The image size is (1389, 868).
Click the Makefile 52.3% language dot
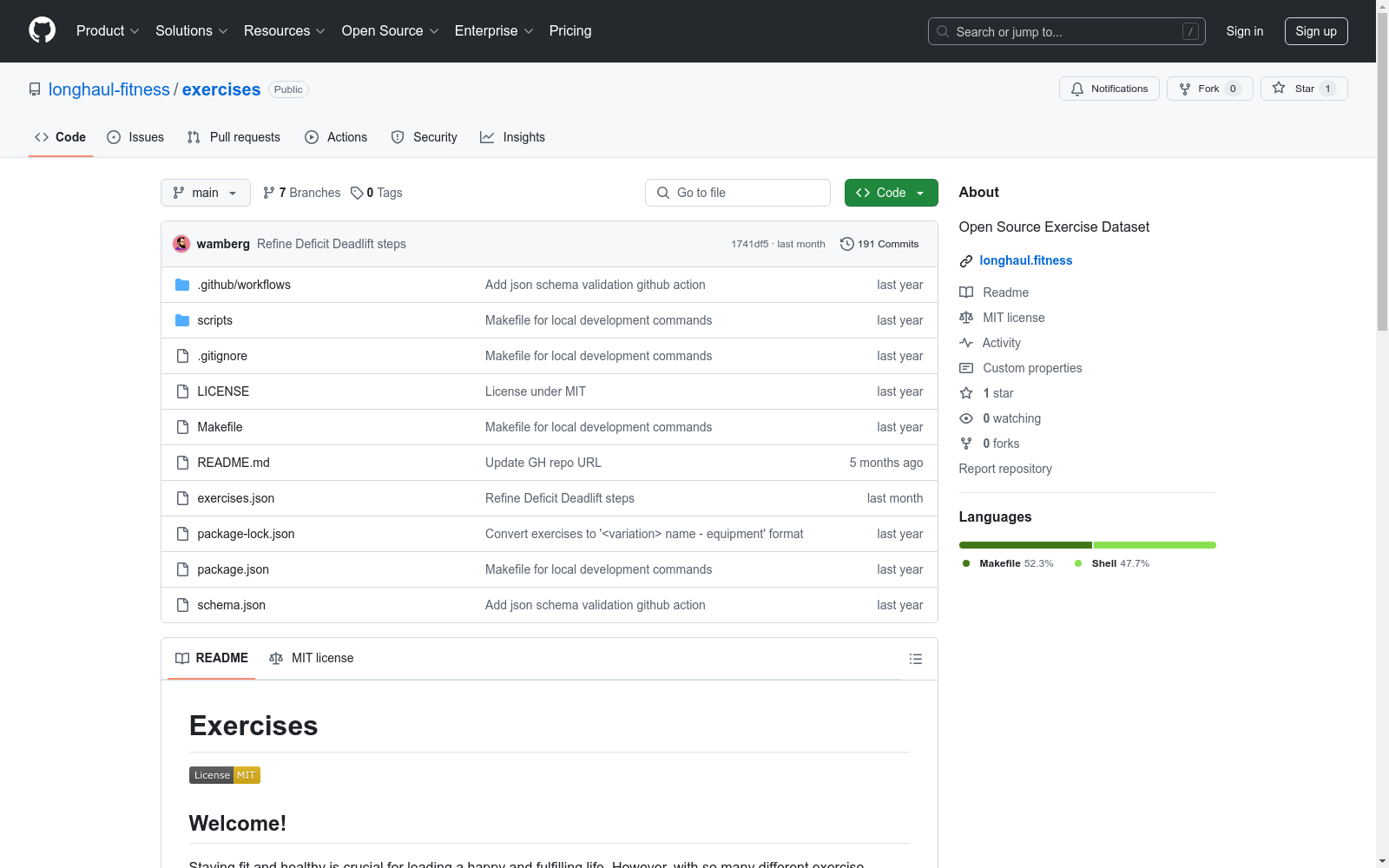tap(966, 563)
